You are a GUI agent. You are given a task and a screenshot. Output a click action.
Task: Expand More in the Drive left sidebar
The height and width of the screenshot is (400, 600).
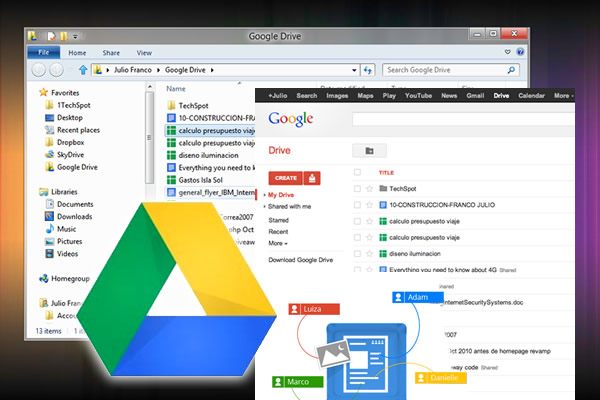click(x=278, y=243)
